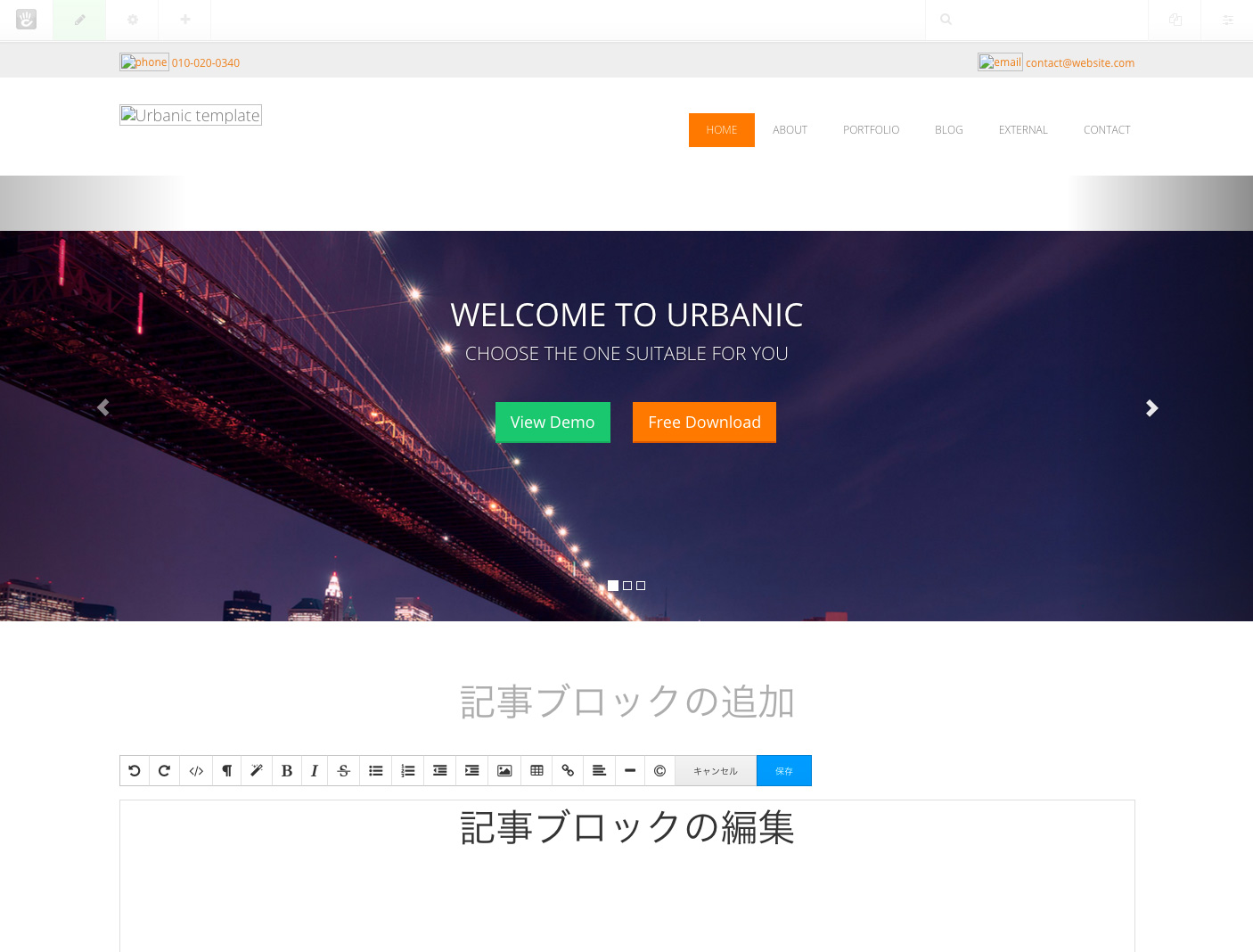Insert unordered bullet list
1253x952 pixels.
[x=375, y=771]
